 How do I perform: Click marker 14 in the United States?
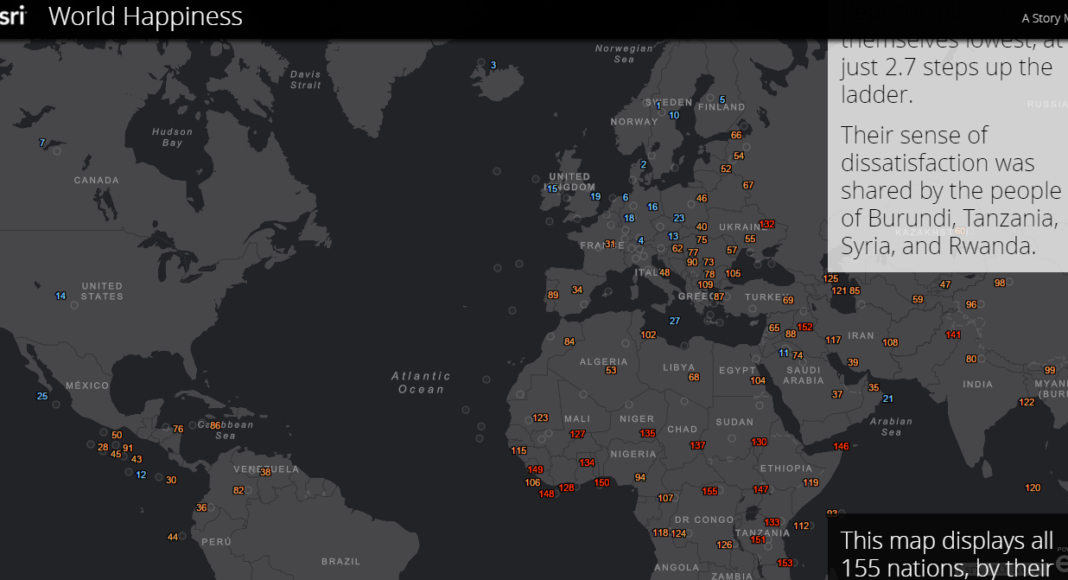point(60,296)
